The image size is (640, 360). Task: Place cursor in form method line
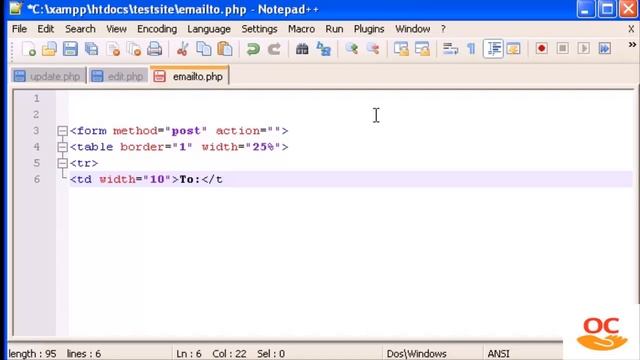click(179, 131)
